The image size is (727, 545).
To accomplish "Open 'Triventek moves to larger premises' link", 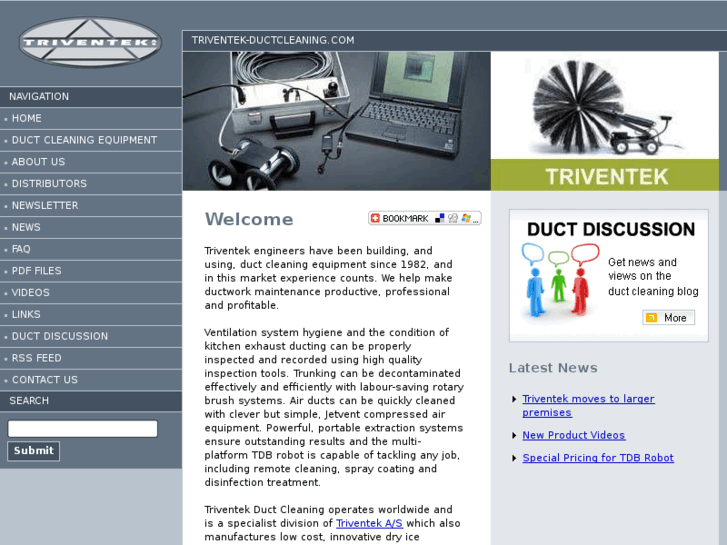I will click(x=588, y=405).
